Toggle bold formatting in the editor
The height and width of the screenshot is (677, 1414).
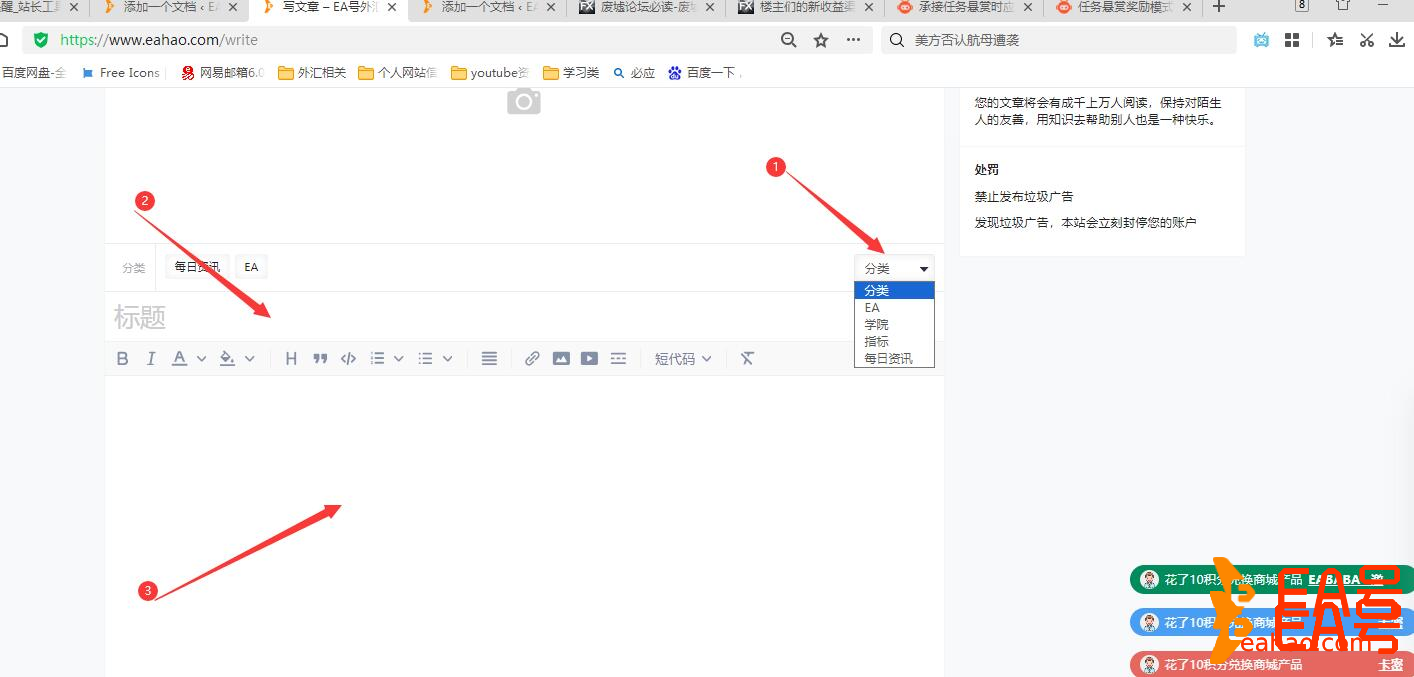(122, 358)
